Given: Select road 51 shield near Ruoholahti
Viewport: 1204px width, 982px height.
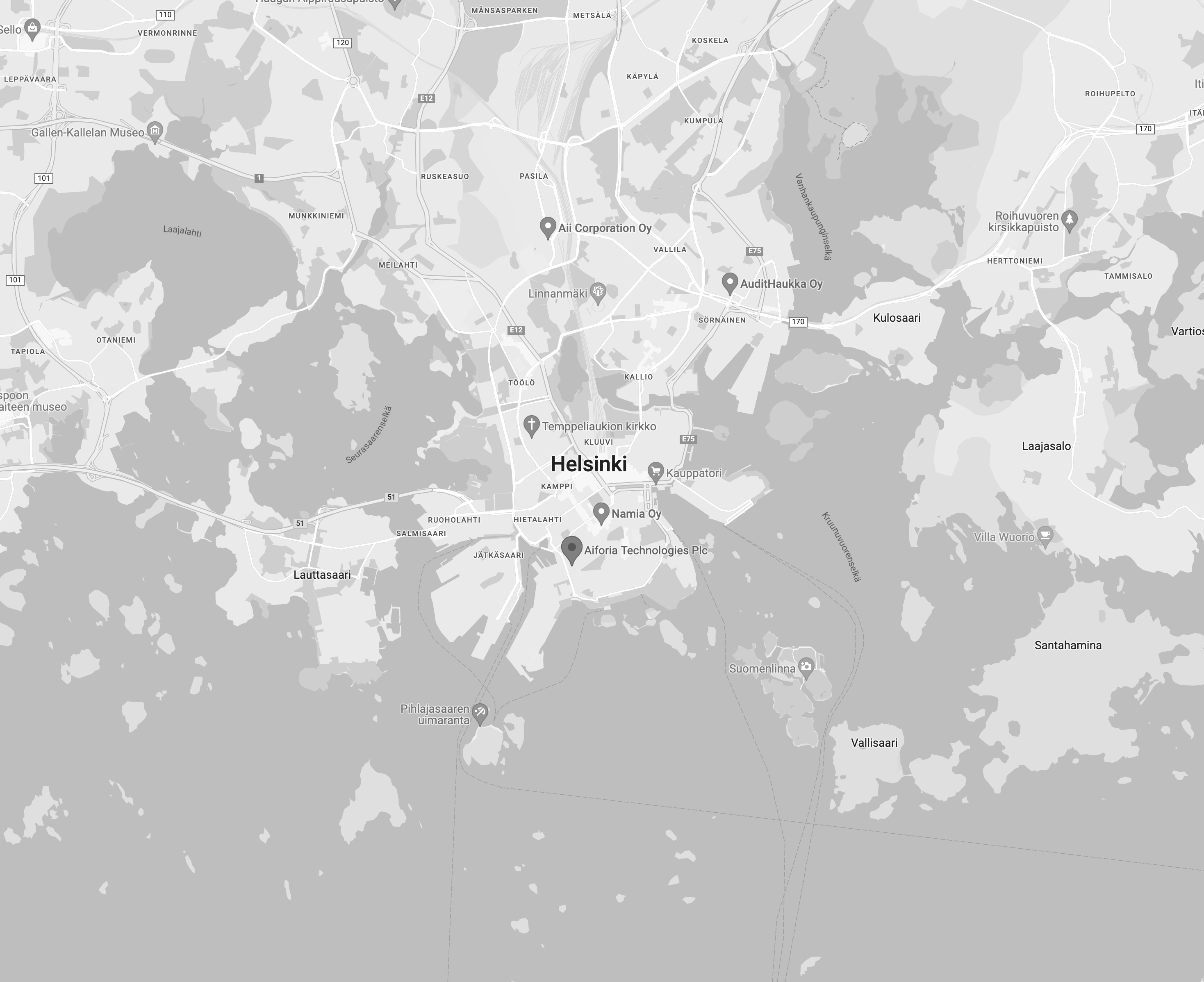Looking at the screenshot, I should (391, 497).
